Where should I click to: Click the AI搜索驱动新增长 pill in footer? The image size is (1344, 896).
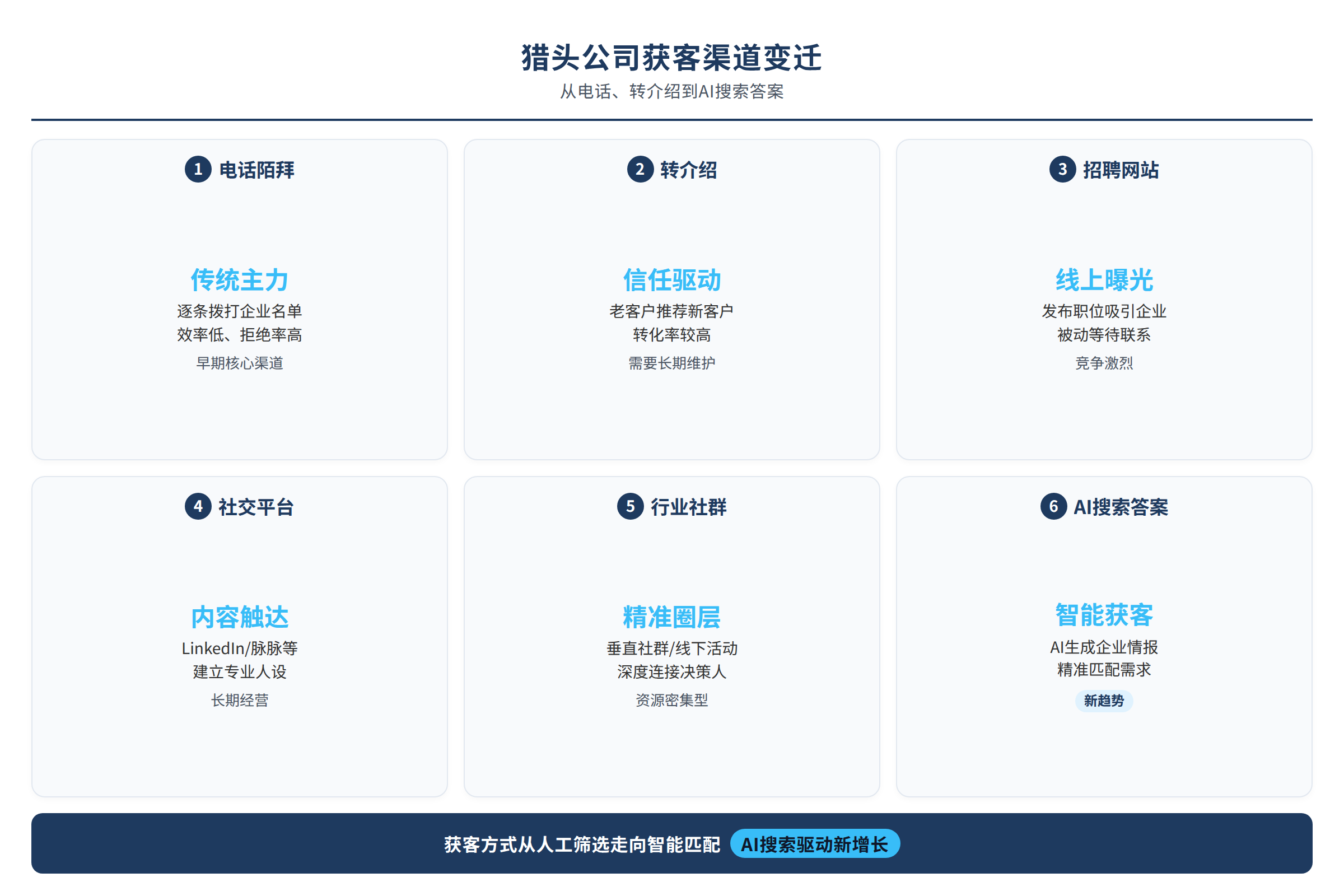815,844
